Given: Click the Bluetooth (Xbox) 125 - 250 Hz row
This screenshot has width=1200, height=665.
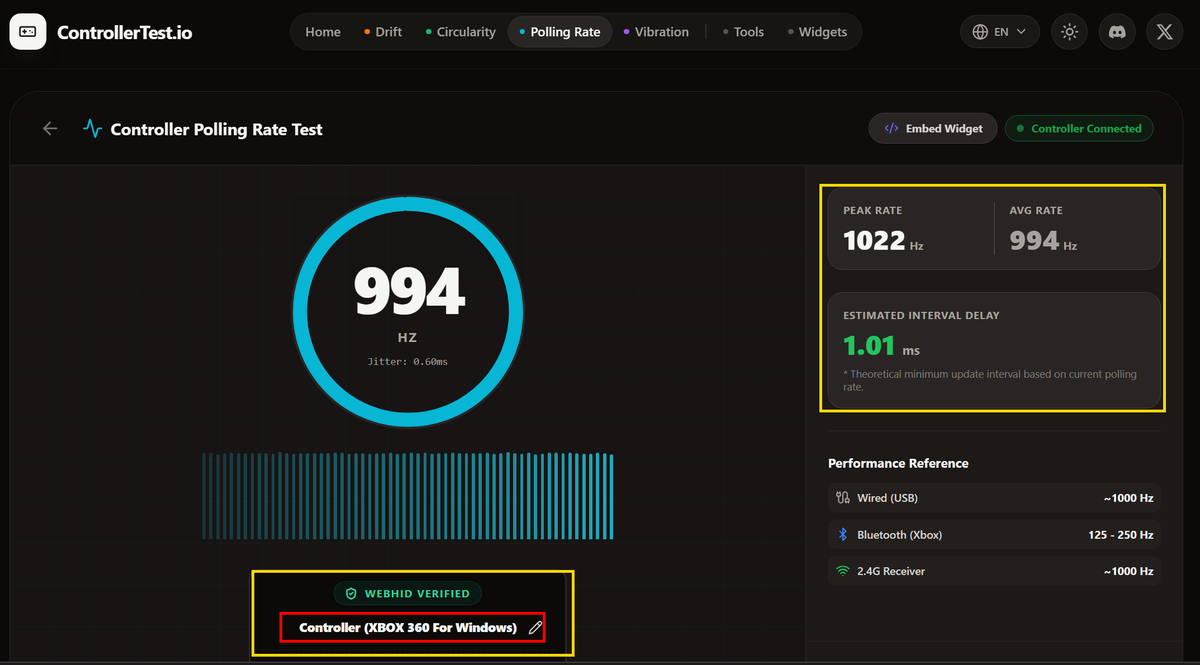Looking at the screenshot, I should coord(994,535).
